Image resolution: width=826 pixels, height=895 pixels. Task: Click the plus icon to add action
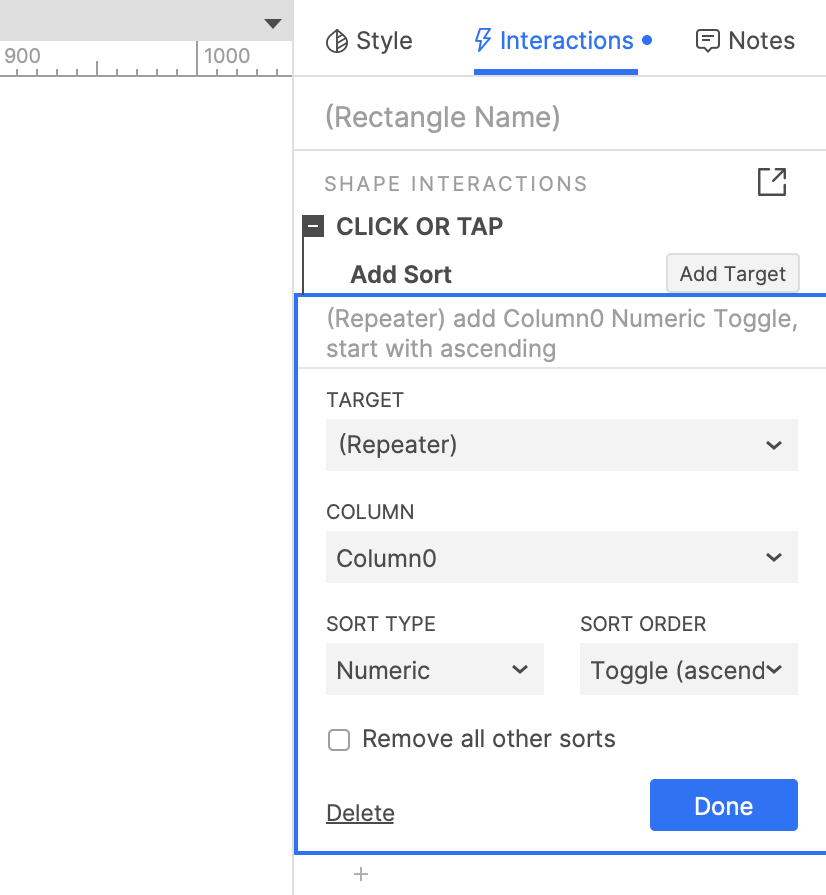coord(361,875)
